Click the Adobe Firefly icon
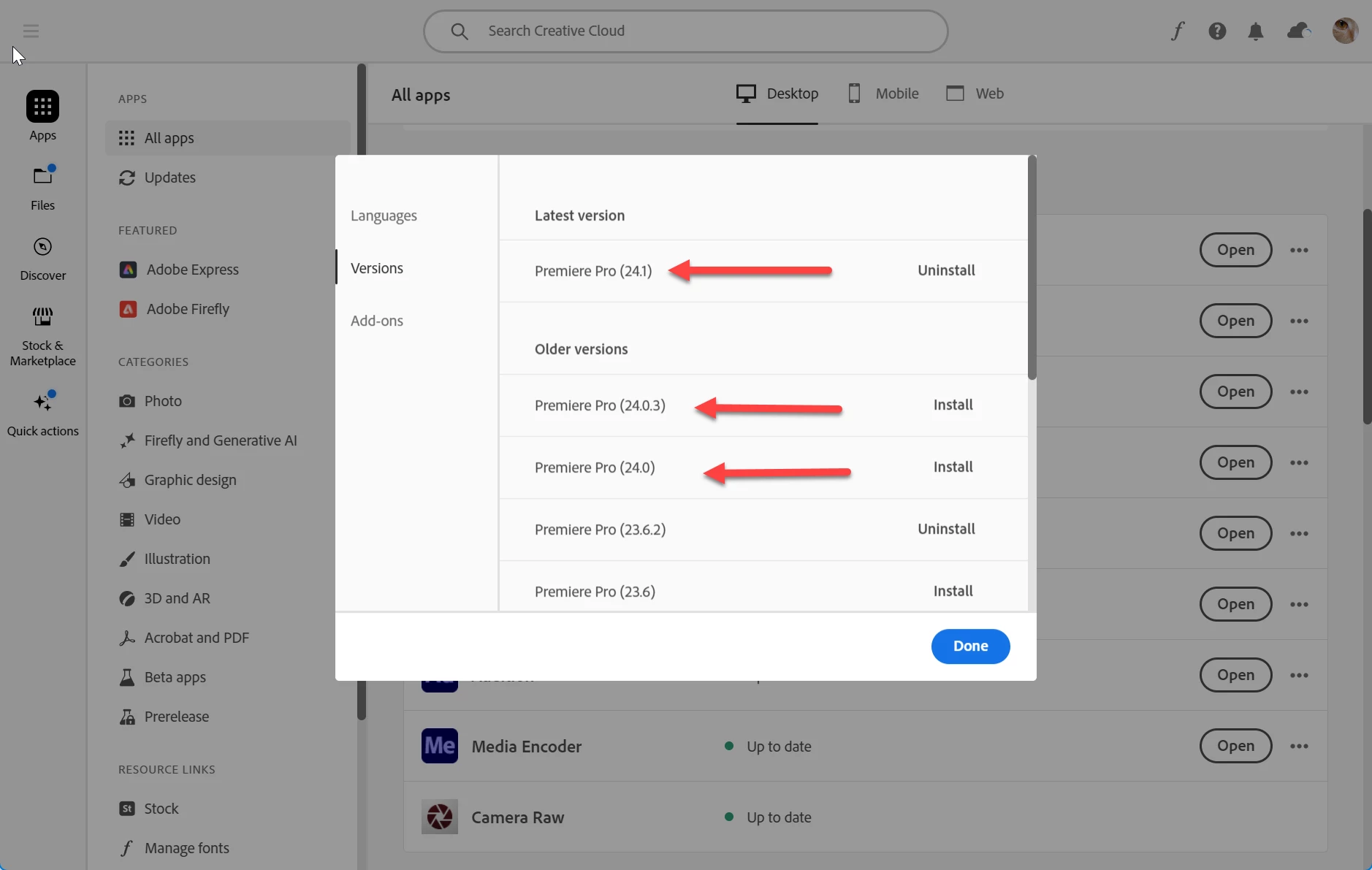Viewport: 1372px width, 870px height. point(128,309)
